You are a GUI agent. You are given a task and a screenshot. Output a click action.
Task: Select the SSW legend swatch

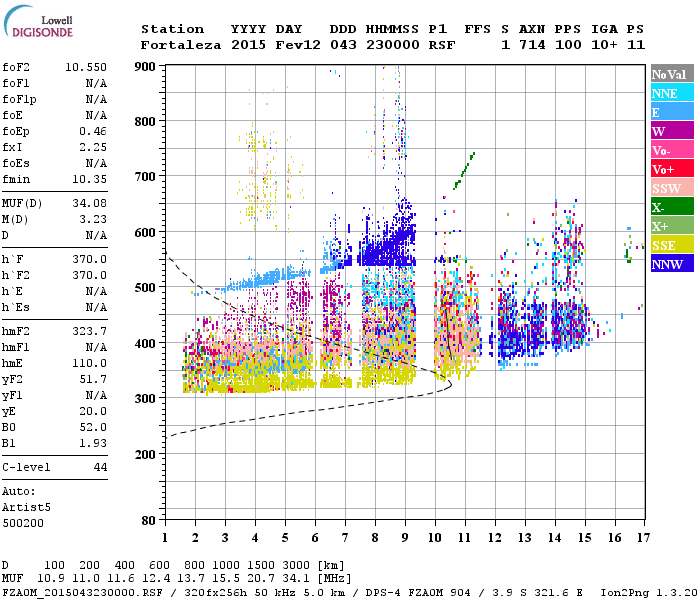(x=671, y=188)
